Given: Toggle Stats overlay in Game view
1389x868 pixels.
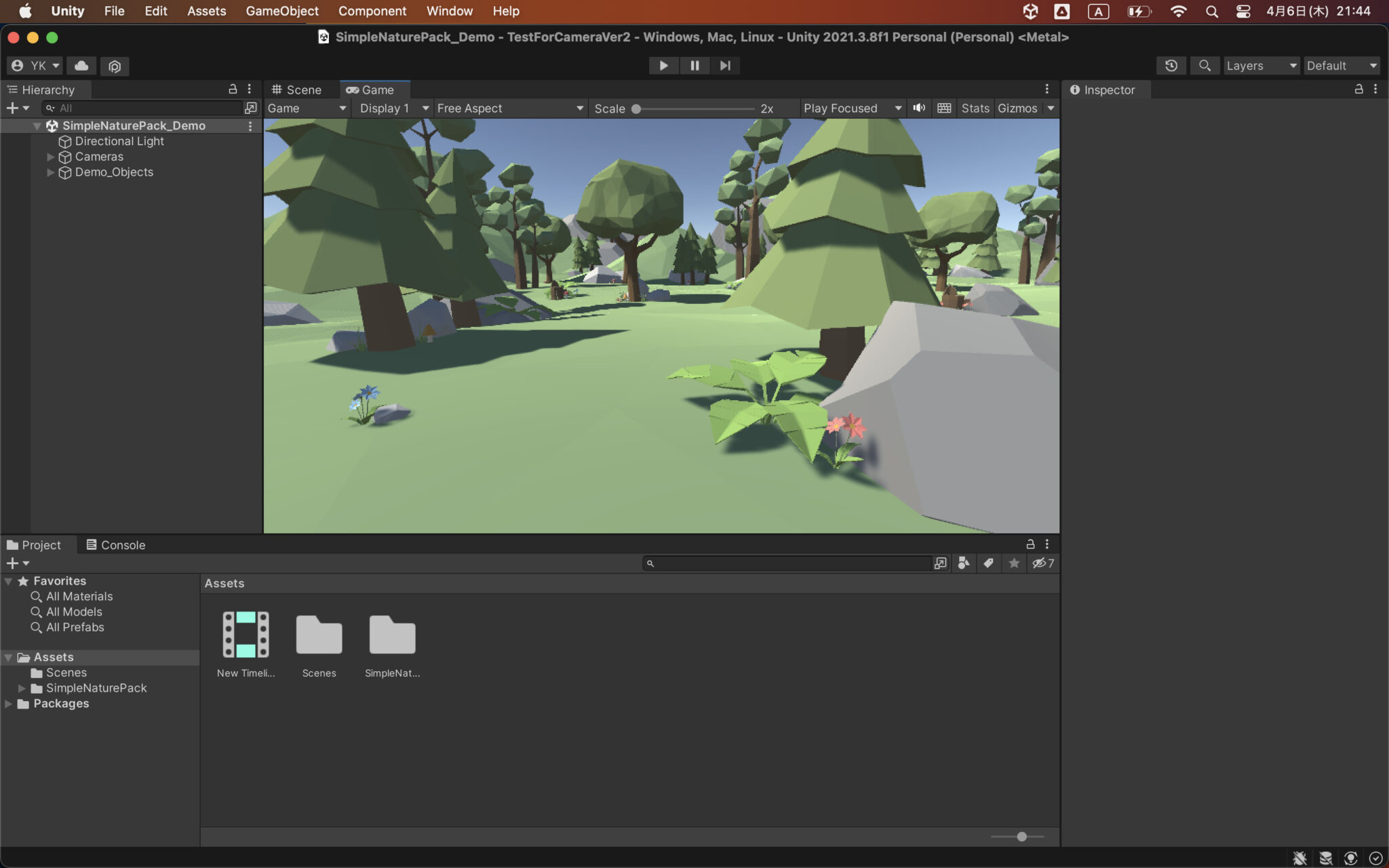Looking at the screenshot, I should click(975, 108).
